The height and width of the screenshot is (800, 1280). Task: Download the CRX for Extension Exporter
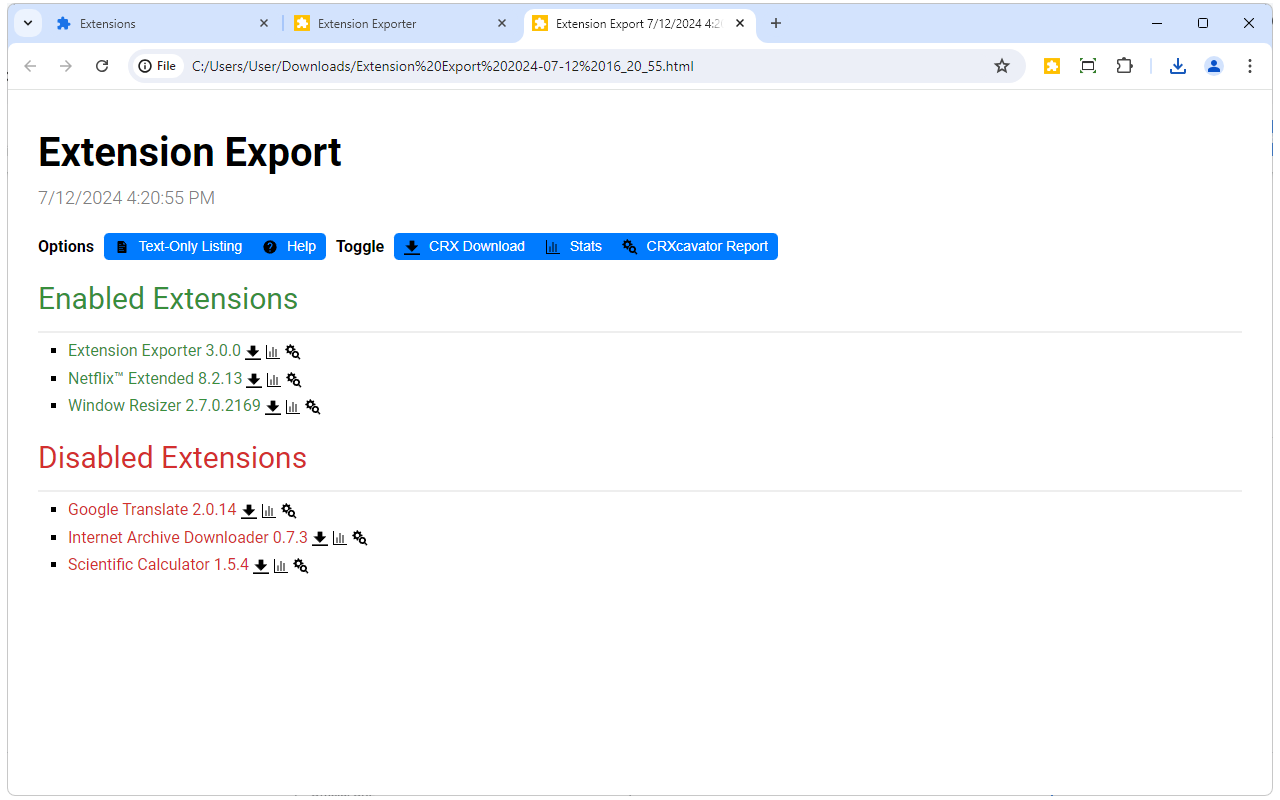coord(252,351)
